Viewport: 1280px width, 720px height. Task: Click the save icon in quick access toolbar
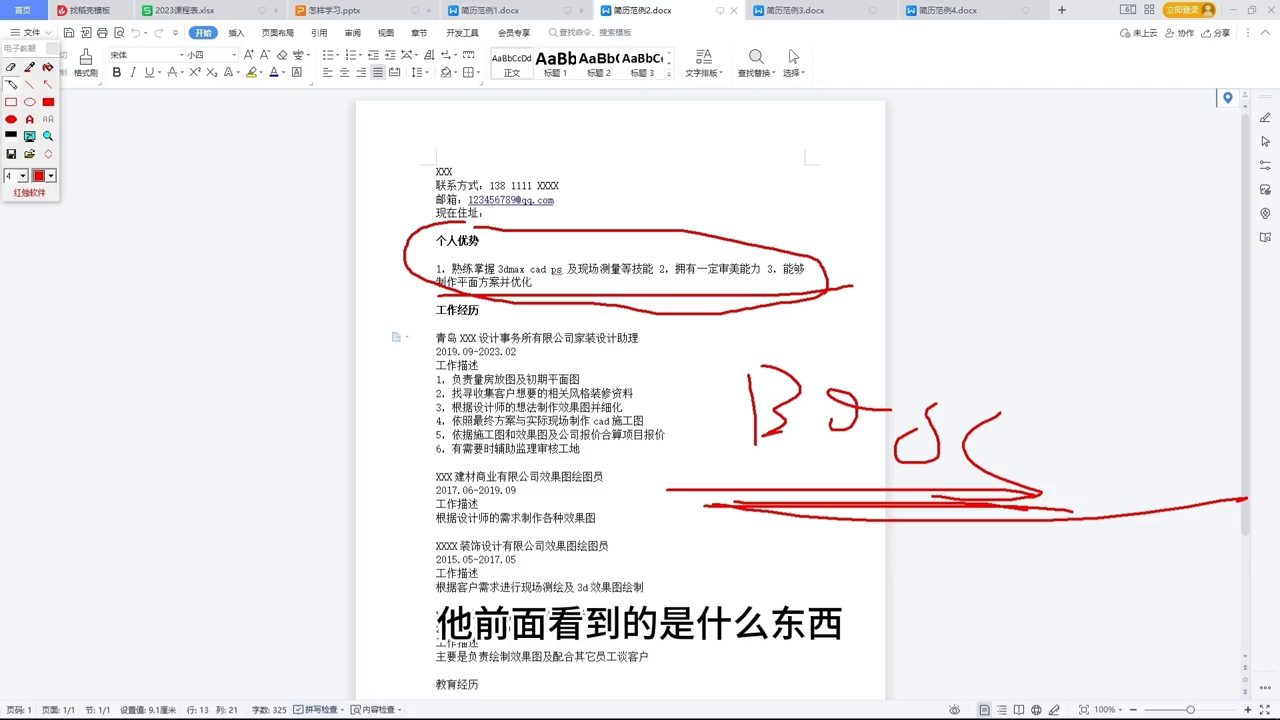[x=69, y=33]
